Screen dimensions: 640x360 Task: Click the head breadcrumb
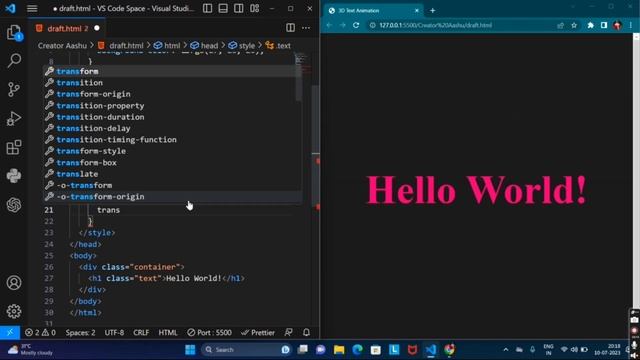click(x=204, y=46)
